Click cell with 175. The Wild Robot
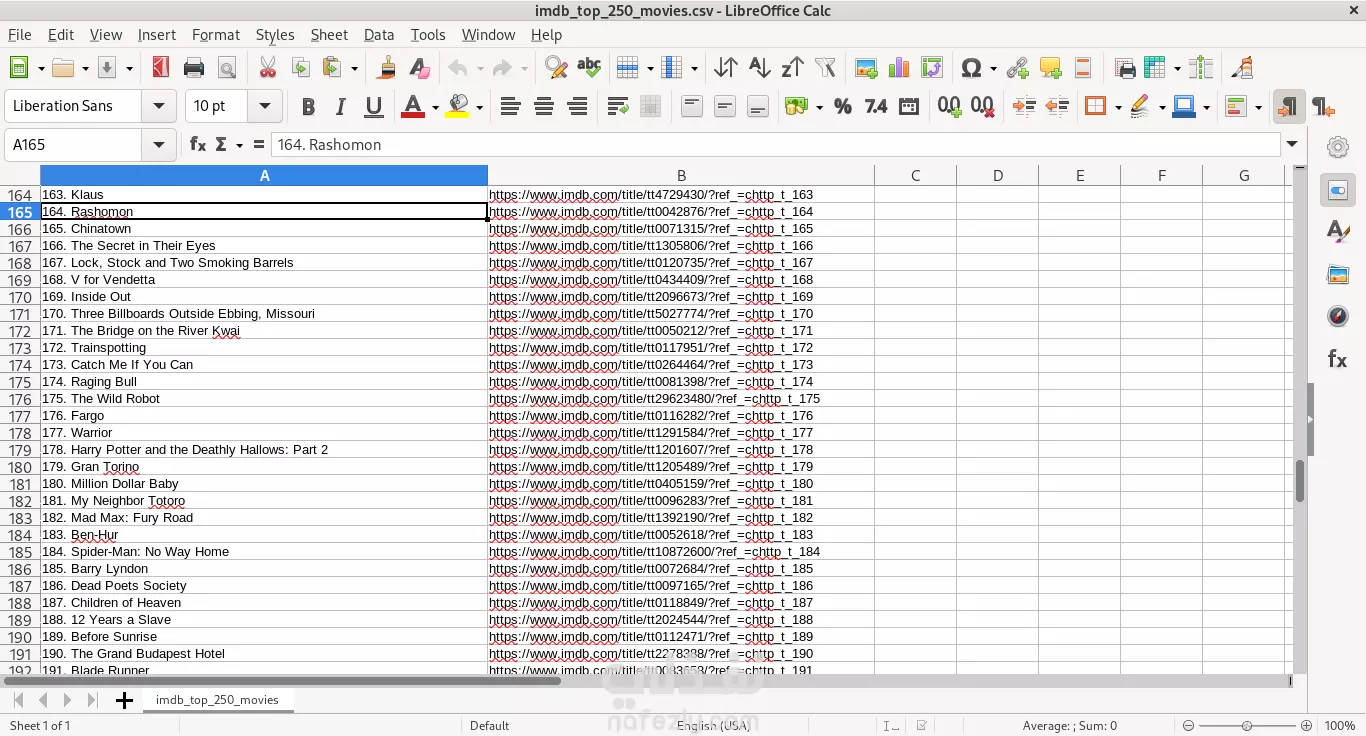Image resolution: width=1366 pixels, height=736 pixels. [264, 399]
